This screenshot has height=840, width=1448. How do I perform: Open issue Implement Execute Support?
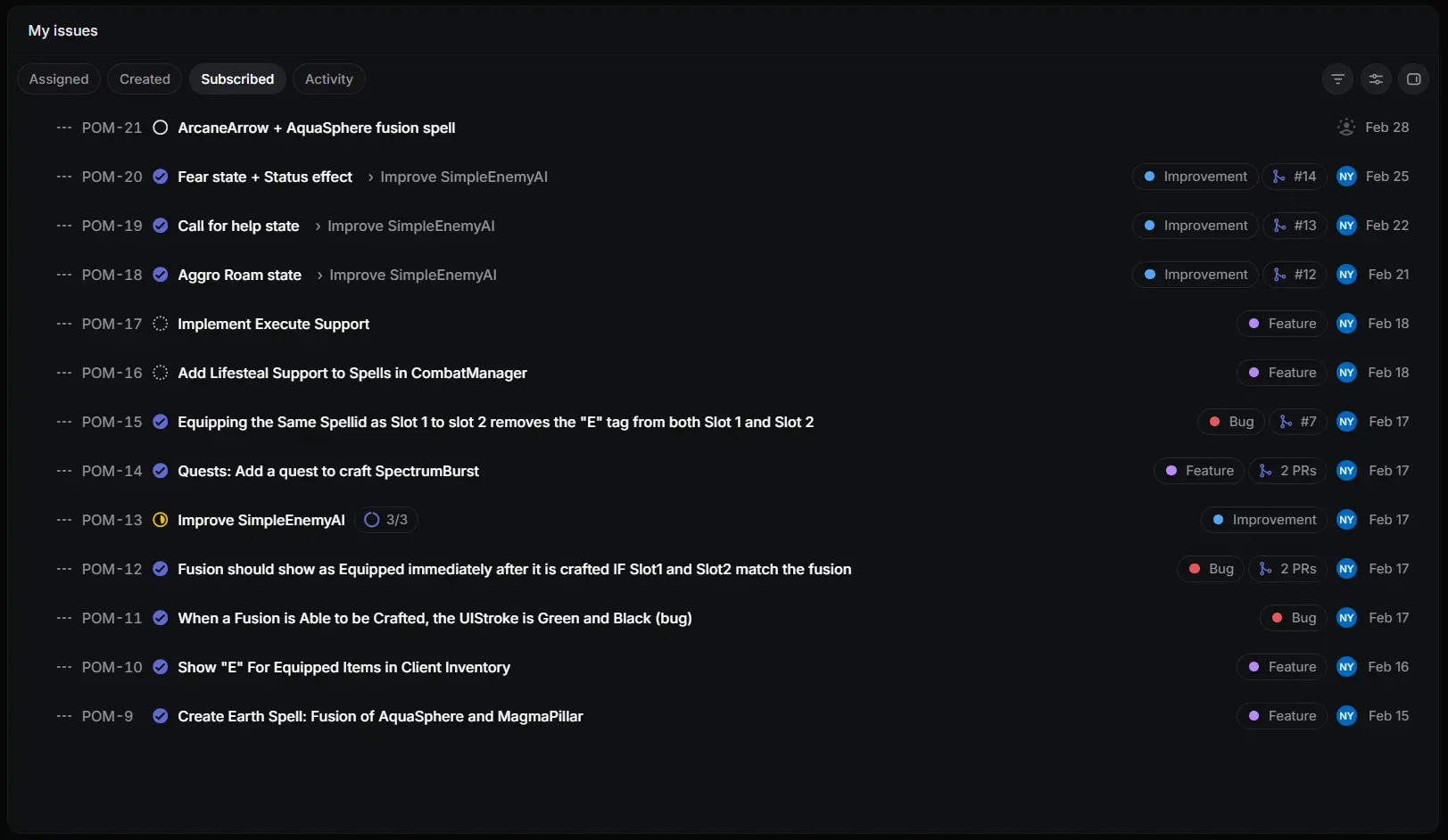273,324
